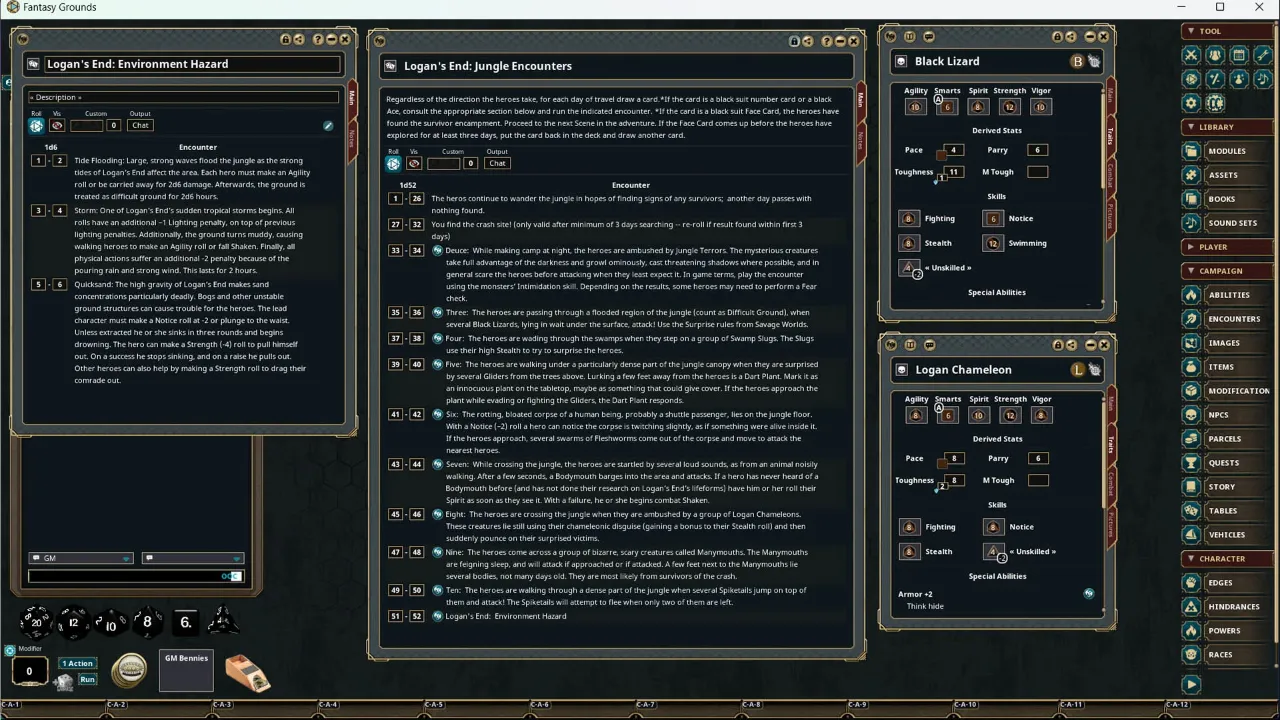Open the combat tracker crossed-swords tool

[x=1191, y=55]
